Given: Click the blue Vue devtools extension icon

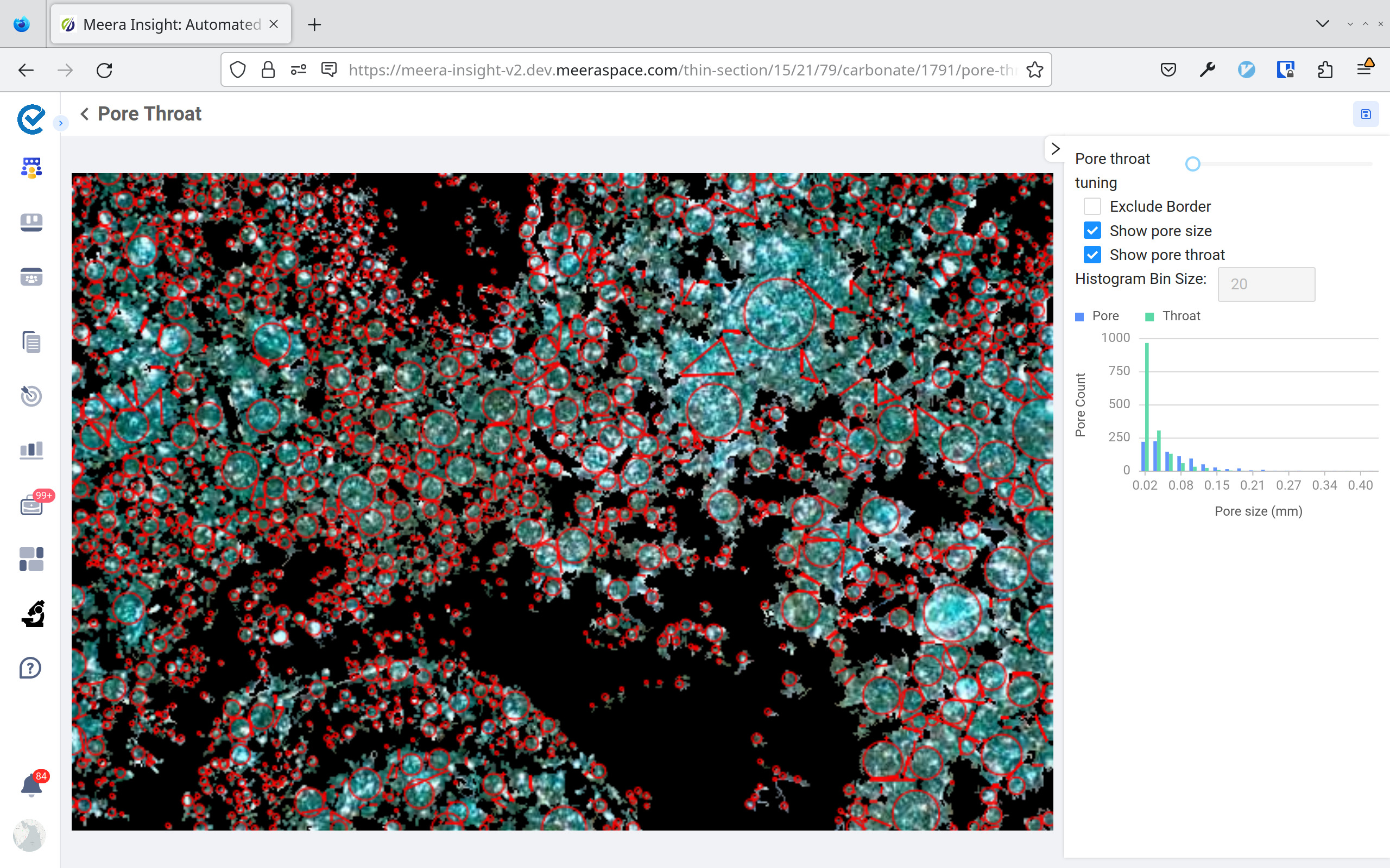Looking at the screenshot, I should (x=1247, y=70).
